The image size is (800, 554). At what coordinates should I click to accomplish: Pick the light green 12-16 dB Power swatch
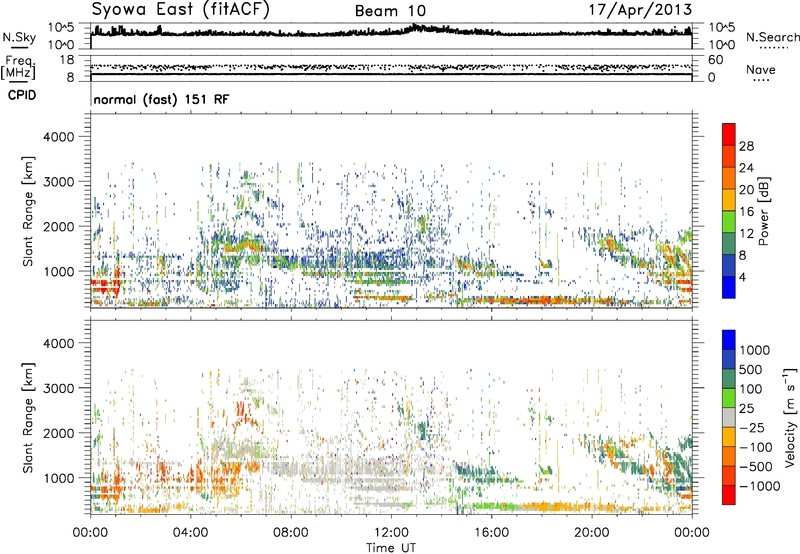click(x=729, y=221)
